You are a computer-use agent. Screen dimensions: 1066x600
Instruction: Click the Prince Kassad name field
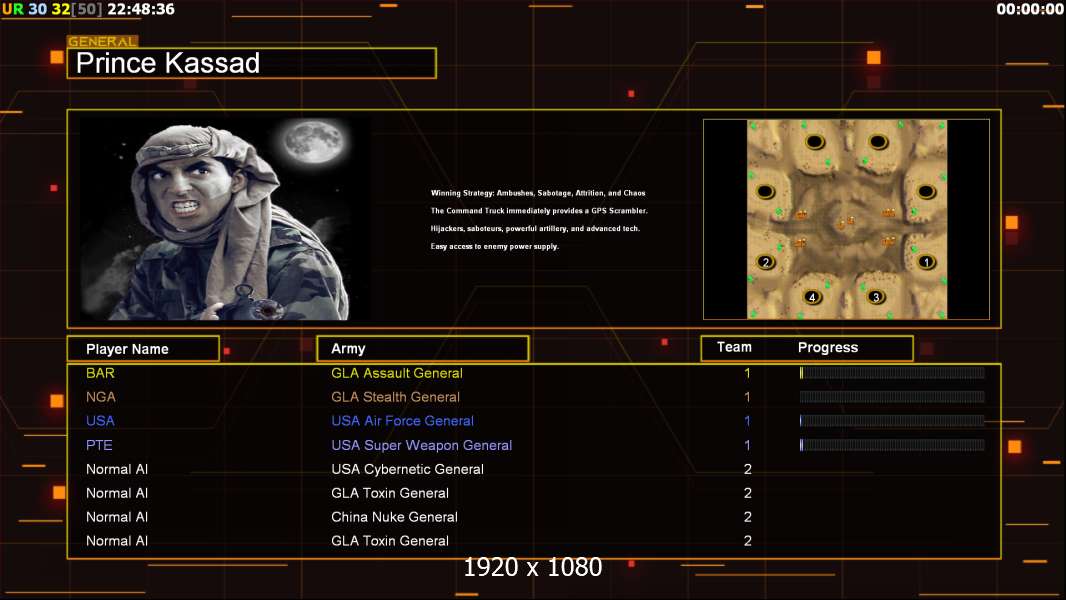point(252,63)
